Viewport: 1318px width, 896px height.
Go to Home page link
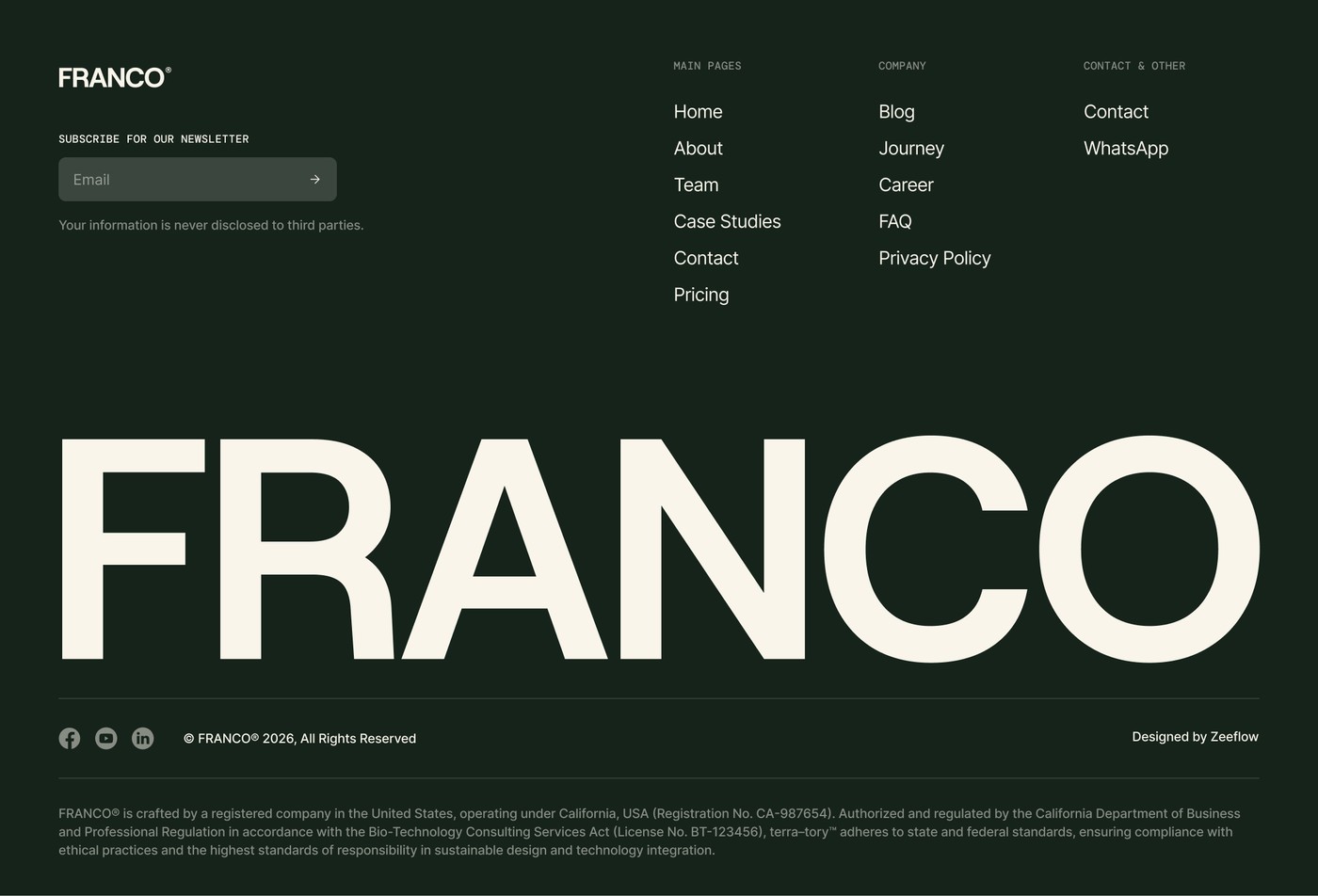tap(699, 112)
